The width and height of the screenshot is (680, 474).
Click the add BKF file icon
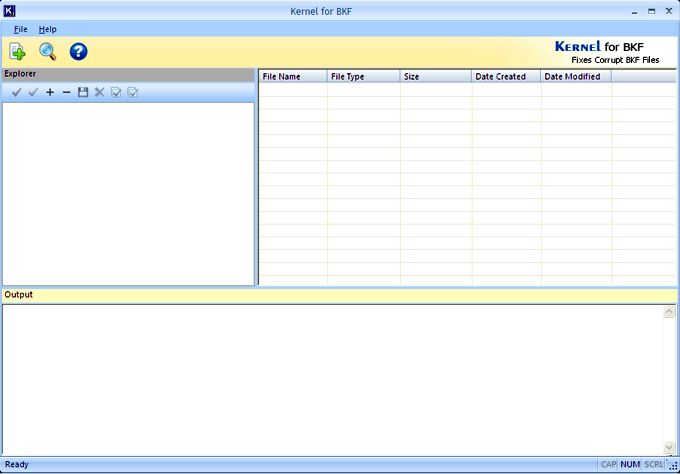(18, 52)
